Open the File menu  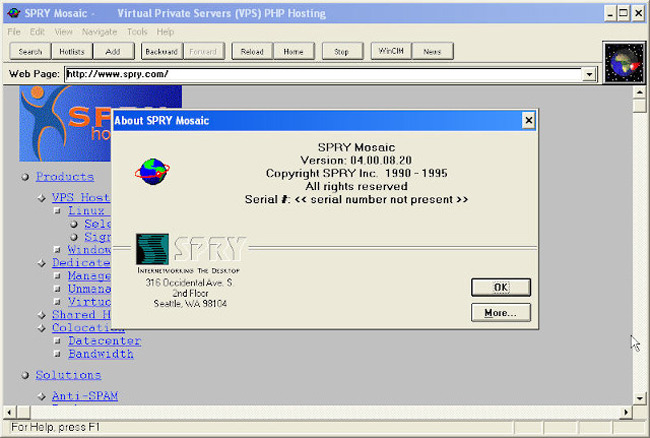coord(14,31)
